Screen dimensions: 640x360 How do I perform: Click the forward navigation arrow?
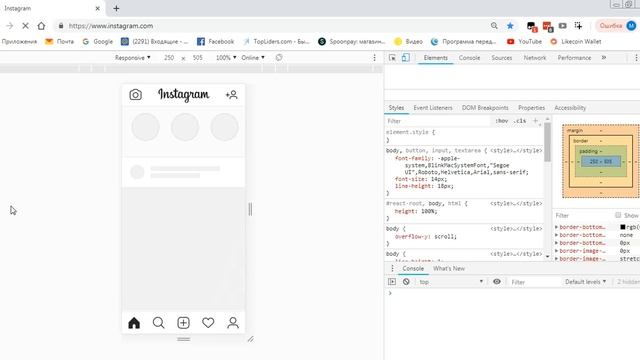tap(9, 26)
